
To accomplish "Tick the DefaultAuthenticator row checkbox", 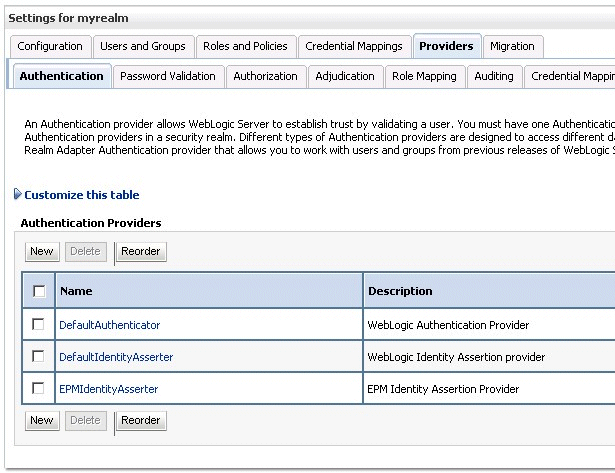I will click(x=39, y=324).
